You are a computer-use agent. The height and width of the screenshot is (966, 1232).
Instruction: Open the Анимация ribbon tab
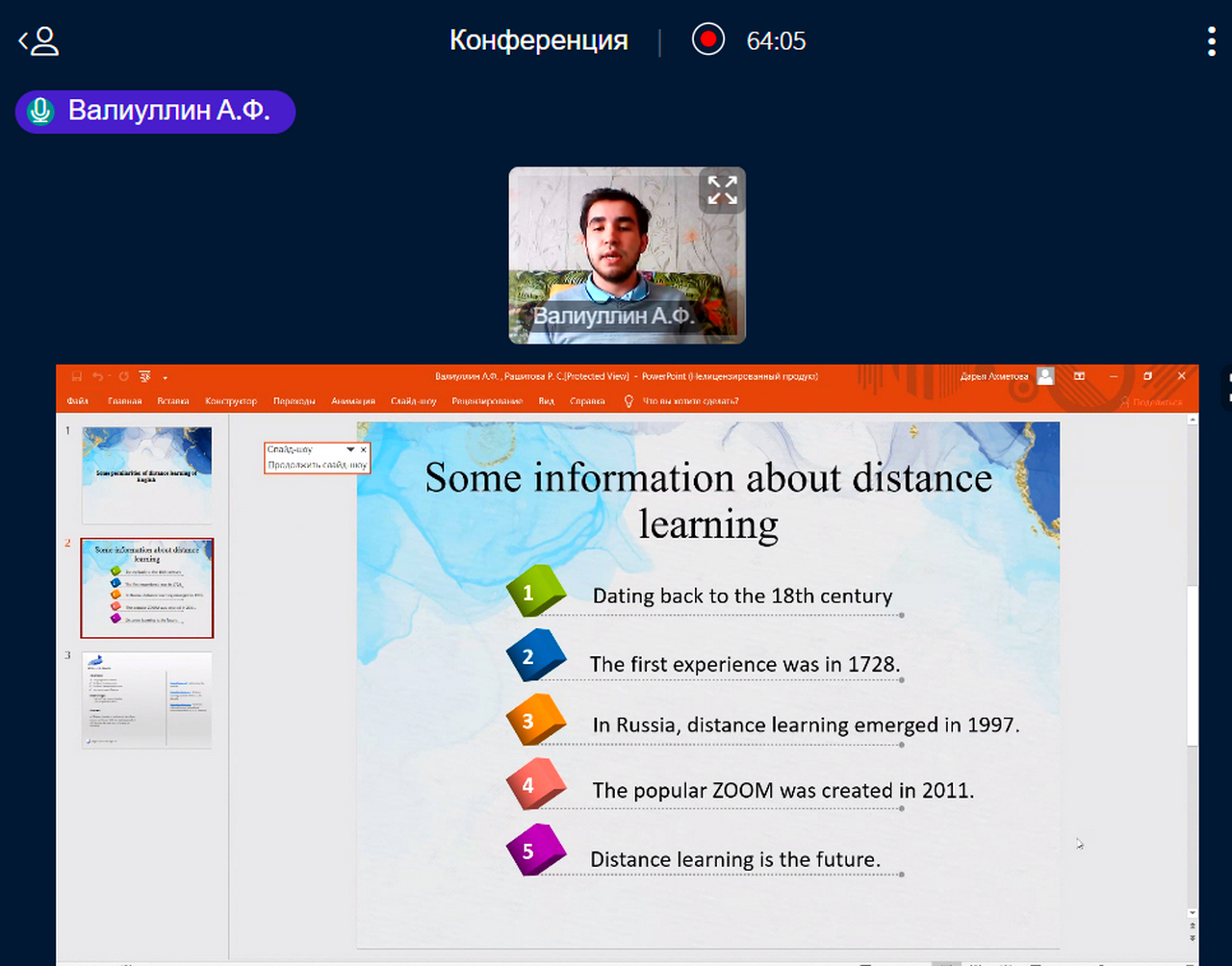[353, 401]
